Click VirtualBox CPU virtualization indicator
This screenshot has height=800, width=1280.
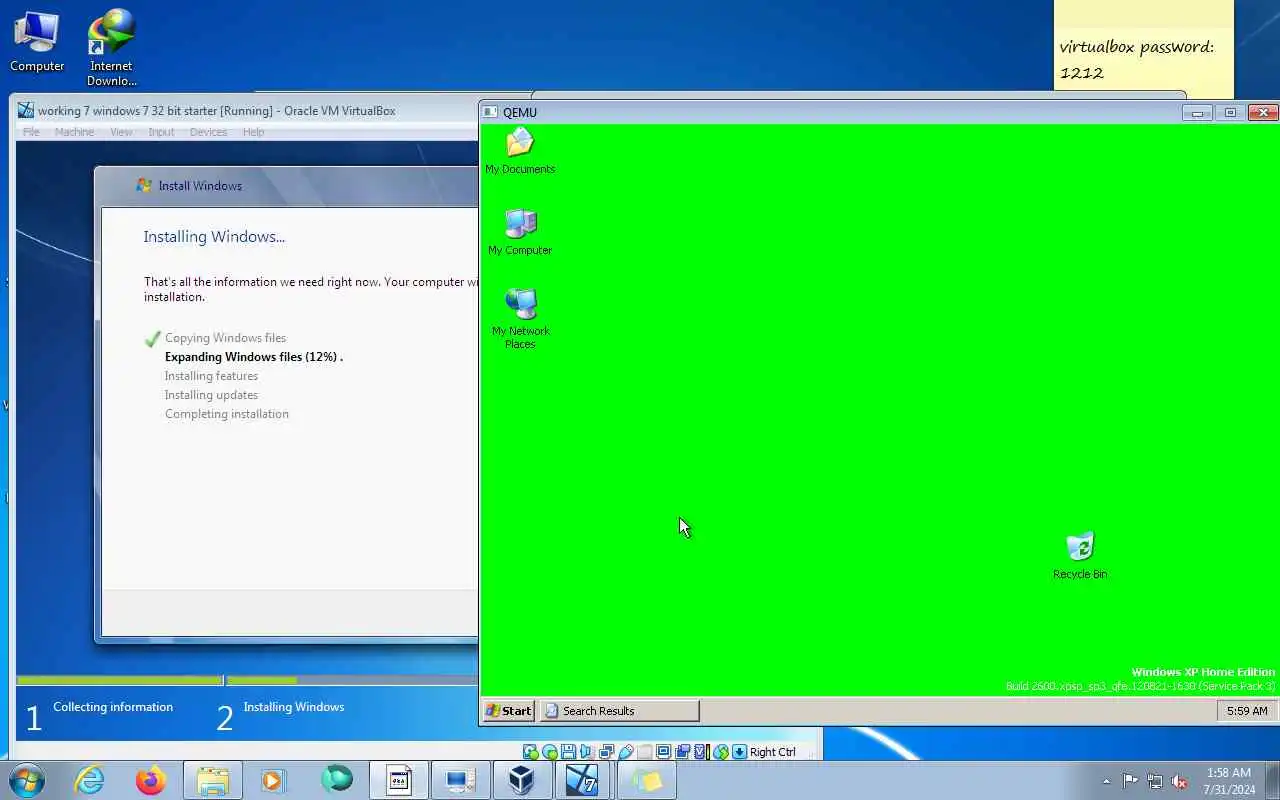[x=702, y=752]
